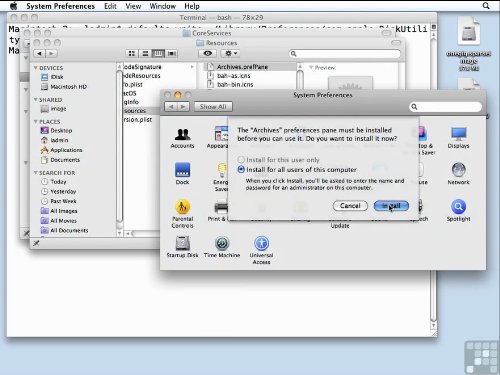Open Time Machine preferences
The height and width of the screenshot is (375, 500).
click(222, 247)
